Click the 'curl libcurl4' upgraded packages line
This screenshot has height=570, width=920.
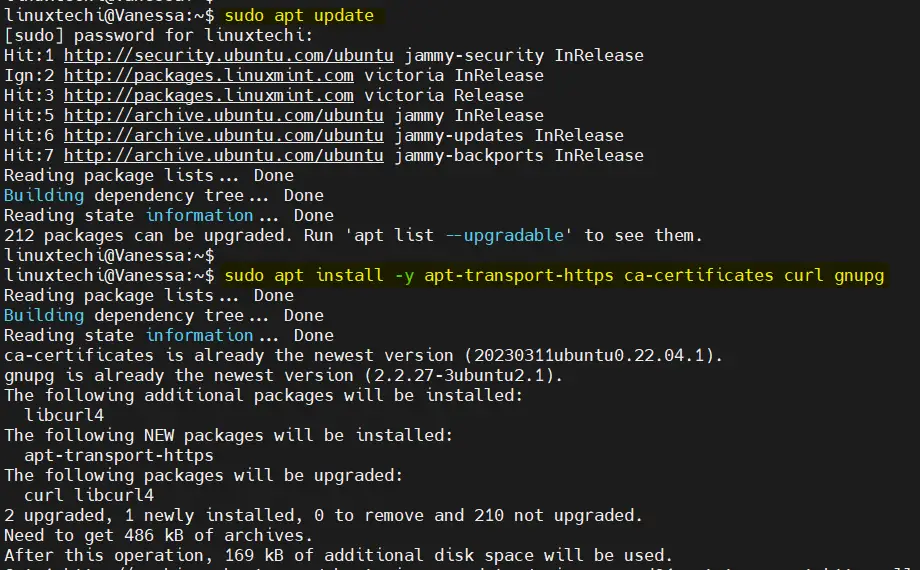[89, 495]
